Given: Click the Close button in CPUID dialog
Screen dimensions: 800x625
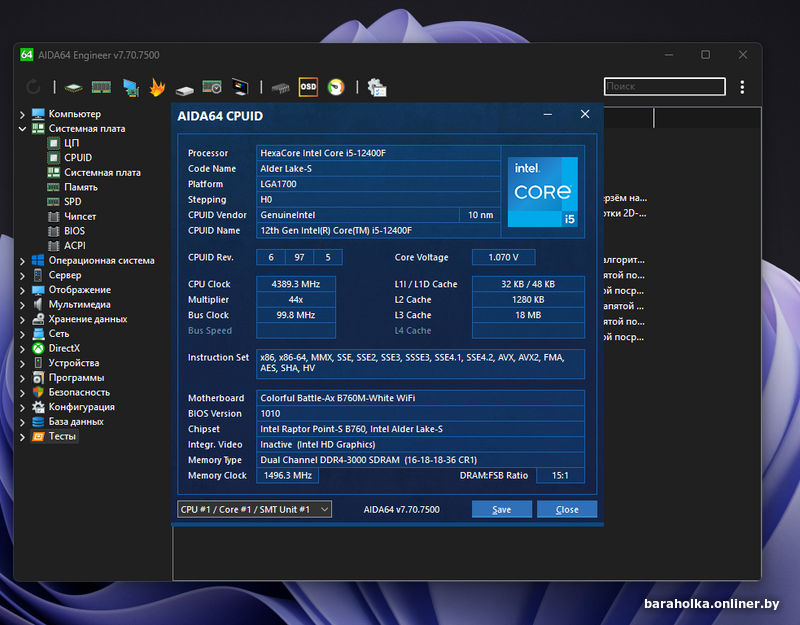Looking at the screenshot, I should (567, 509).
